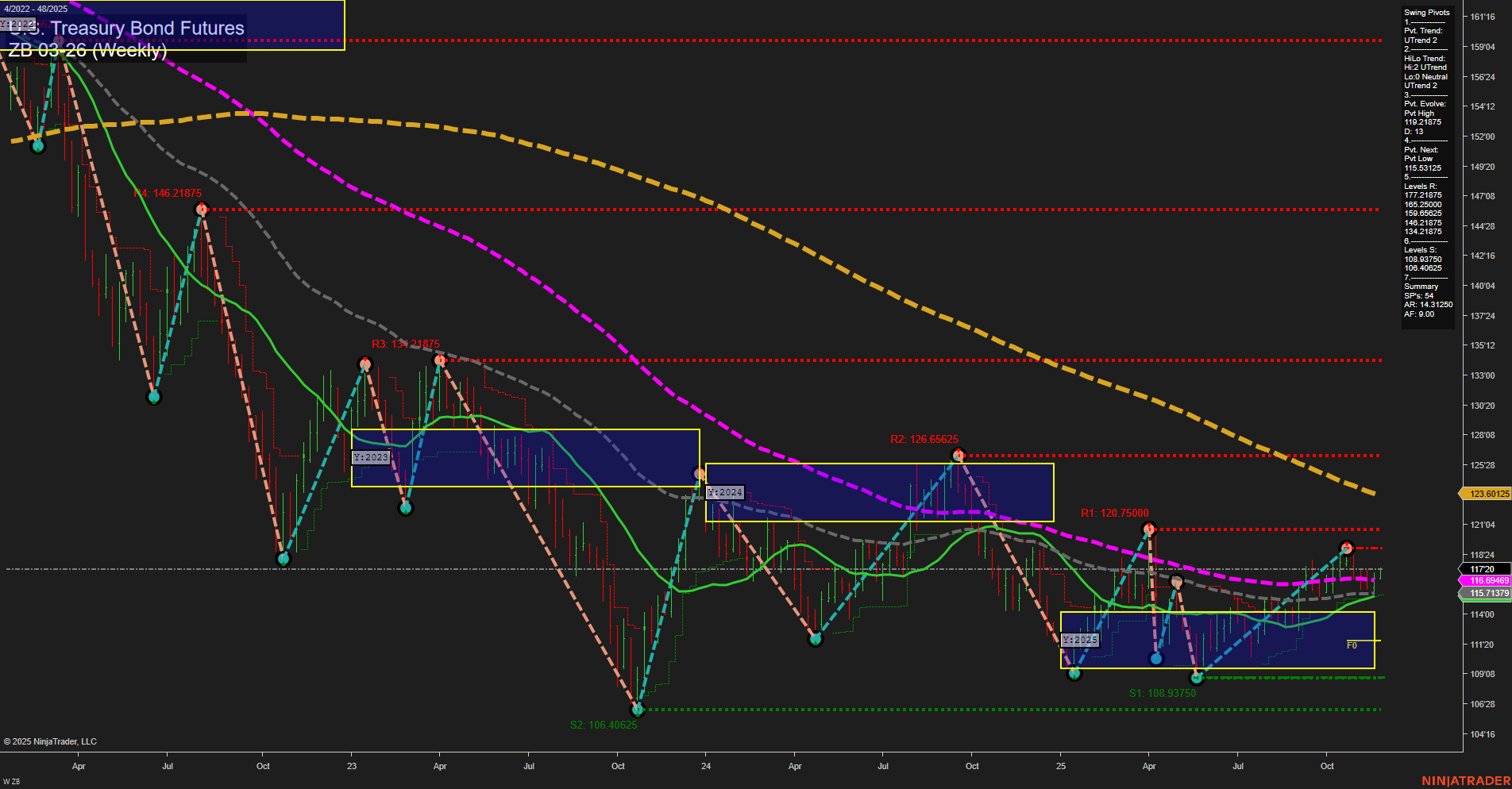This screenshot has height=789, width=1512.
Task: Click the NinjaTrader logo in bottom right
Action: pyautogui.click(x=1467, y=780)
